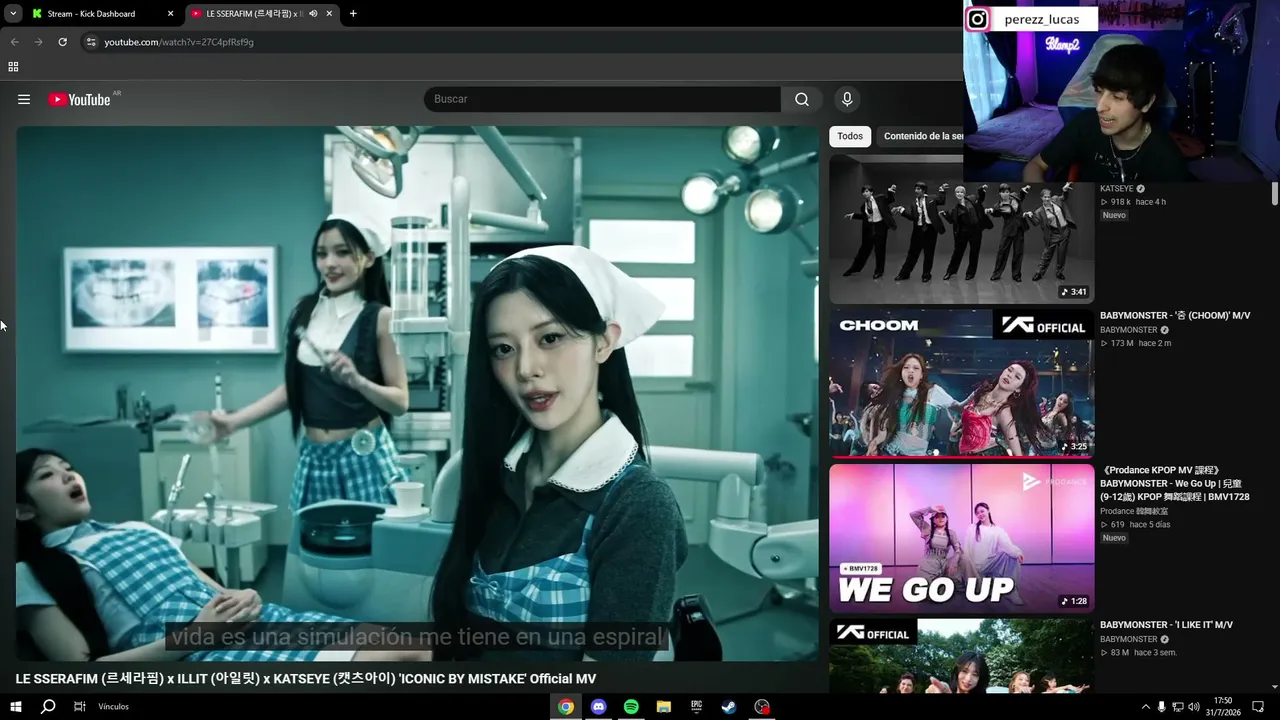Close the Stream - Kick Dashboard tab

click(x=170, y=14)
